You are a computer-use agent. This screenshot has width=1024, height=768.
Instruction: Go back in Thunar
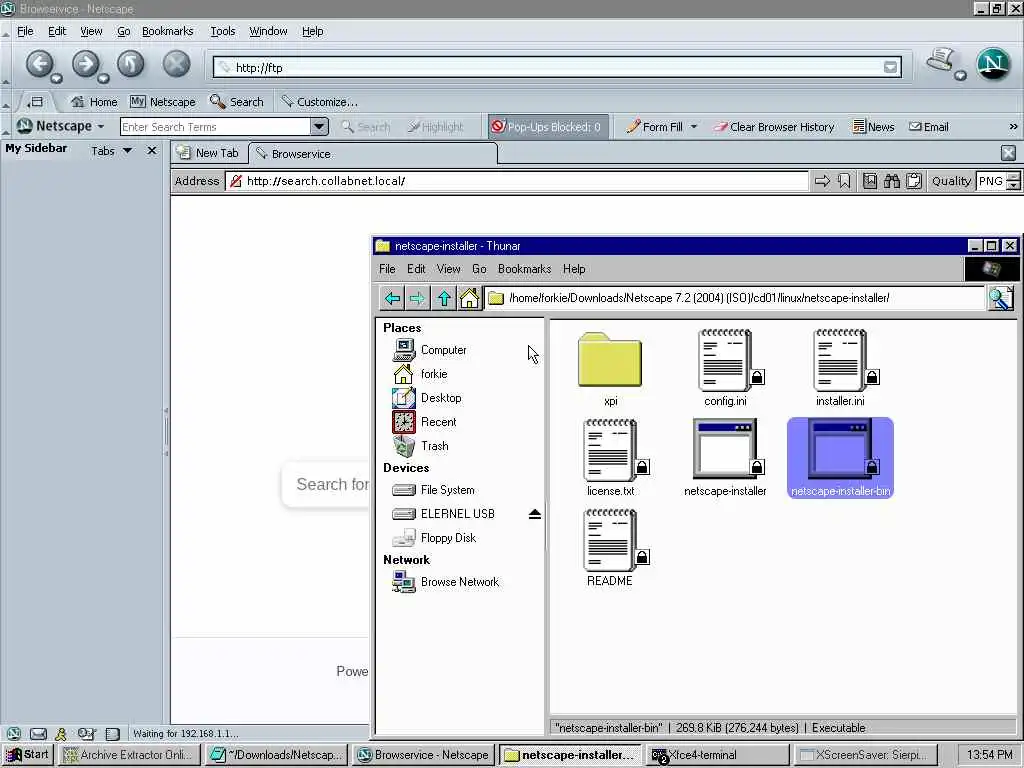click(x=392, y=298)
